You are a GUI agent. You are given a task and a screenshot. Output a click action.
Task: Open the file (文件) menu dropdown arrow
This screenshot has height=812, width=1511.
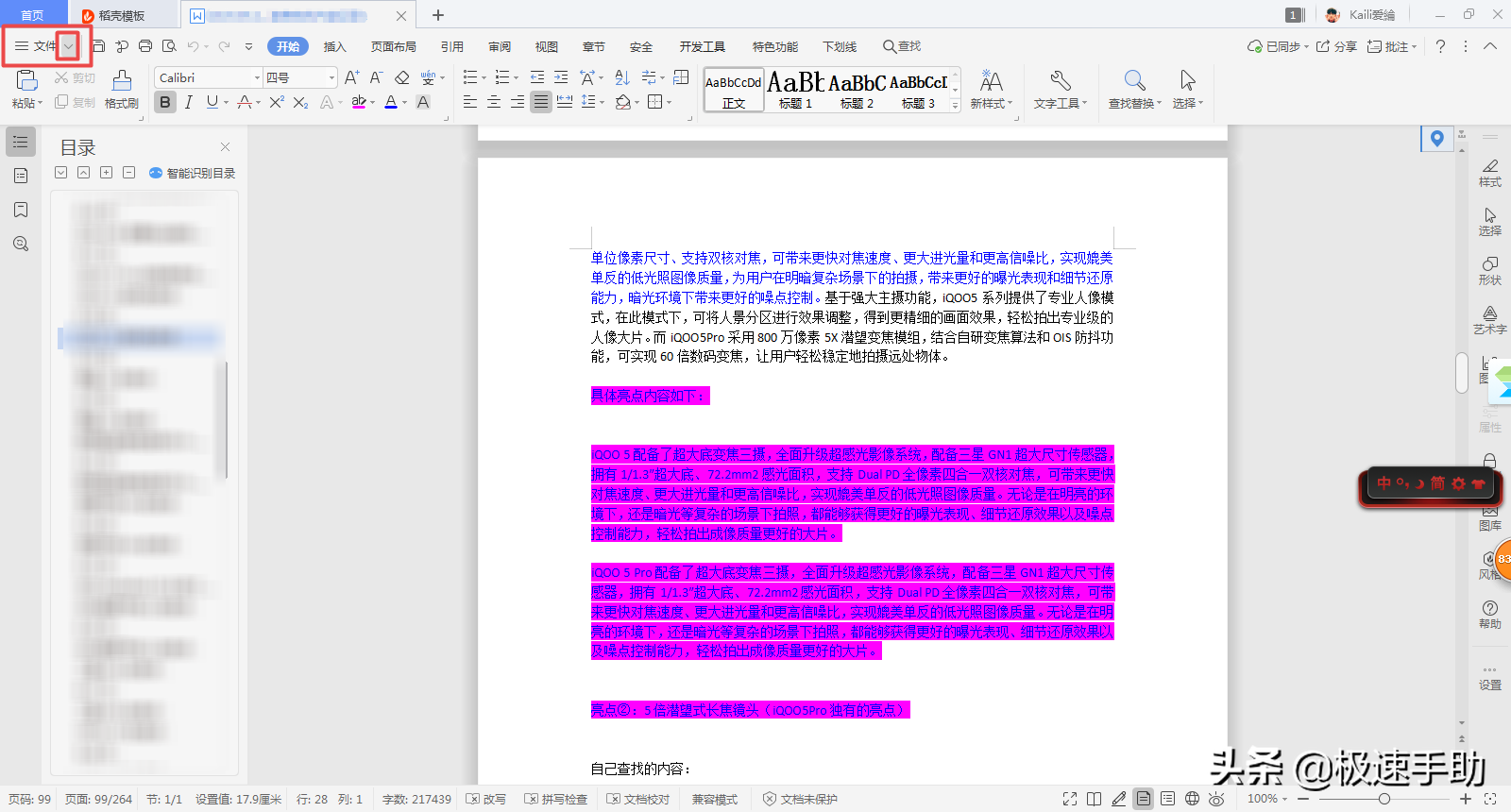click(68, 46)
